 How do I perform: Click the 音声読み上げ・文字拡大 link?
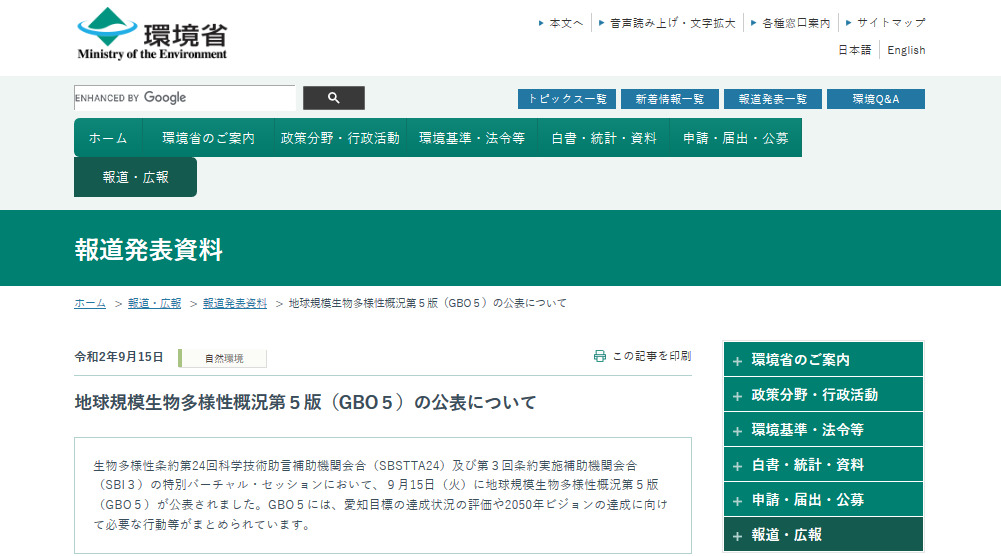pos(672,23)
